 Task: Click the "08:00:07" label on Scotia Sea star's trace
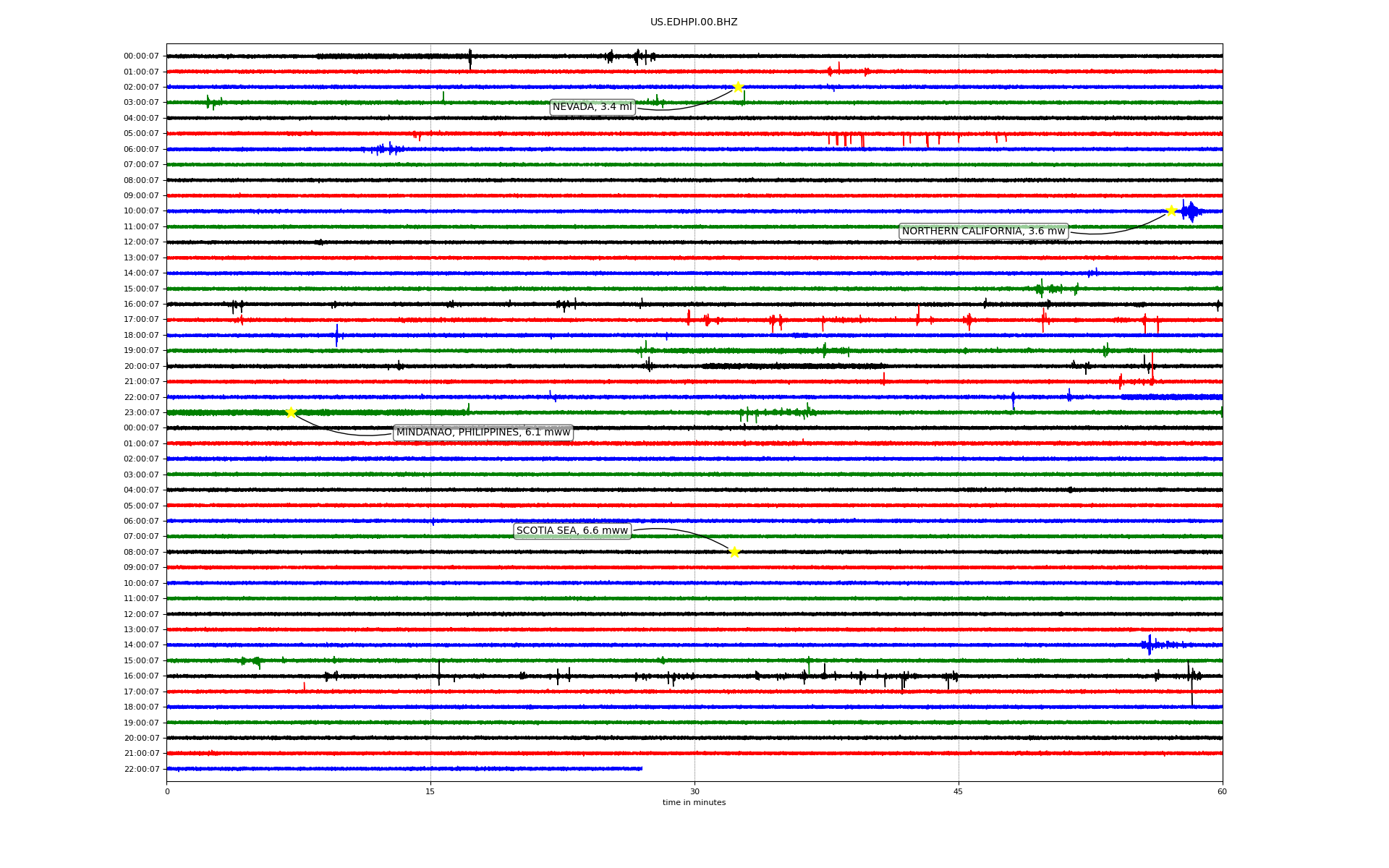pyautogui.click(x=141, y=553)
